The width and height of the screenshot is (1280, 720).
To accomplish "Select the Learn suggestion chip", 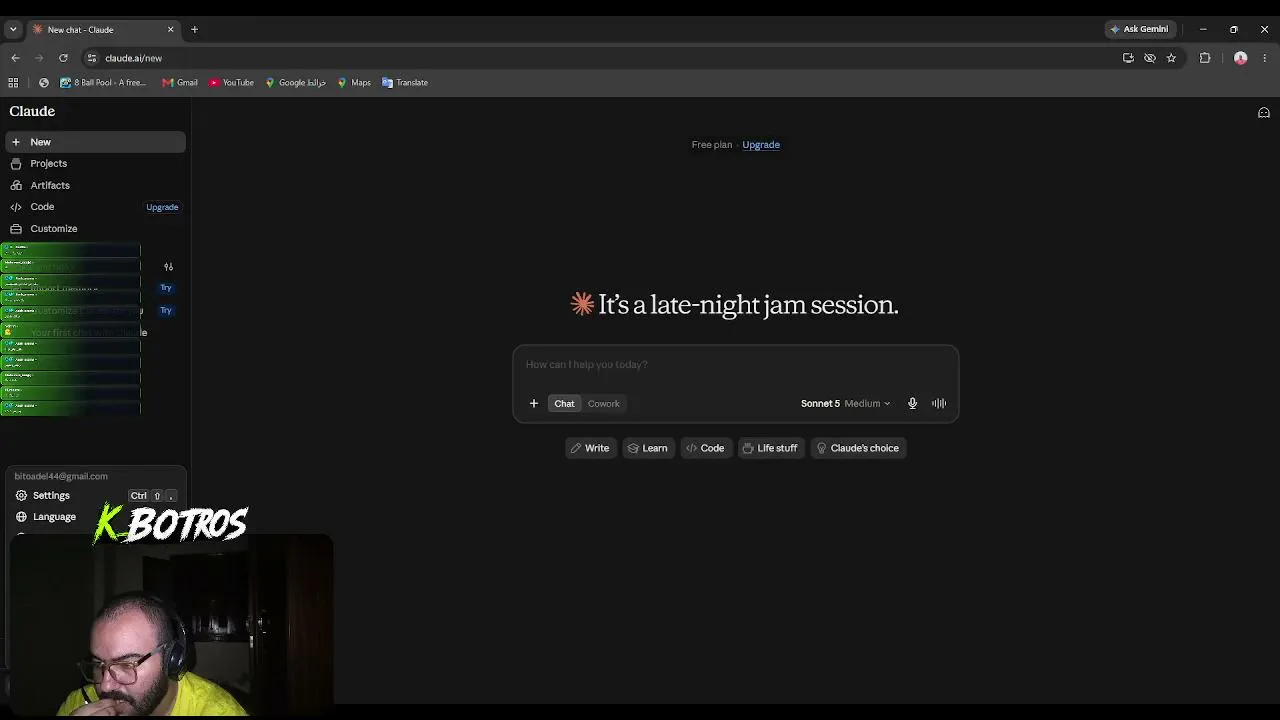I will pyautogui.click(x=647, y=448).
